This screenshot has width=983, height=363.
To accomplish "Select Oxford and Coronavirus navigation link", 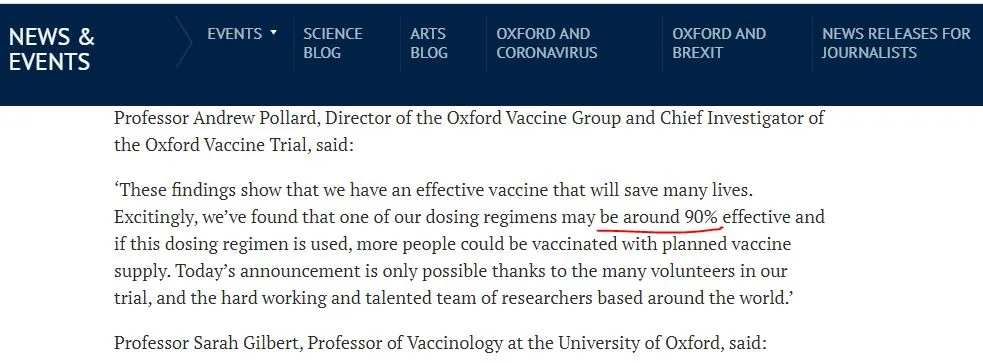I will click(x=547, y=43).
